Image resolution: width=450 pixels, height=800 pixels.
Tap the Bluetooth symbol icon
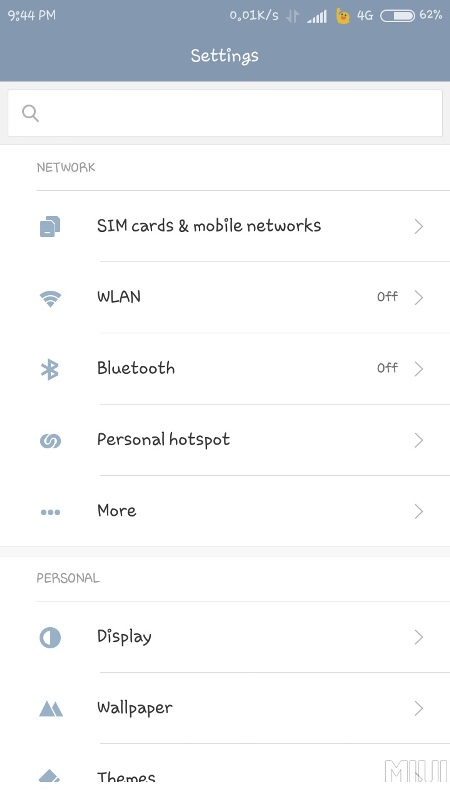(x=50, y=369)
